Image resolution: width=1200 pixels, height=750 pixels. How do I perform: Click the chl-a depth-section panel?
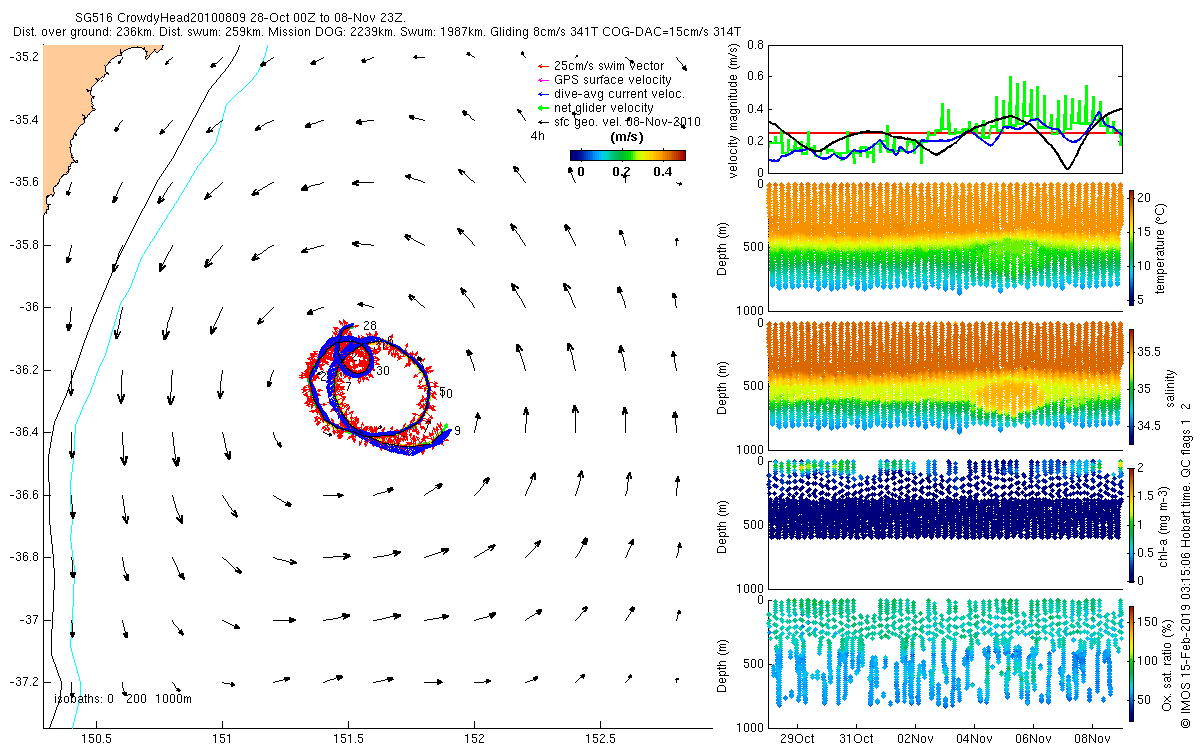pyautogui.click(x=945, y=524)
